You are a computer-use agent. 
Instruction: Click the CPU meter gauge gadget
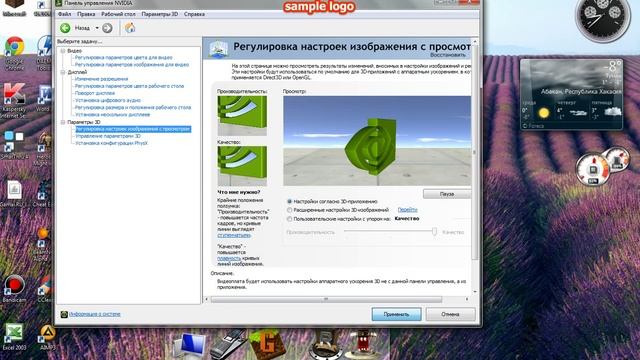[593, 169]
